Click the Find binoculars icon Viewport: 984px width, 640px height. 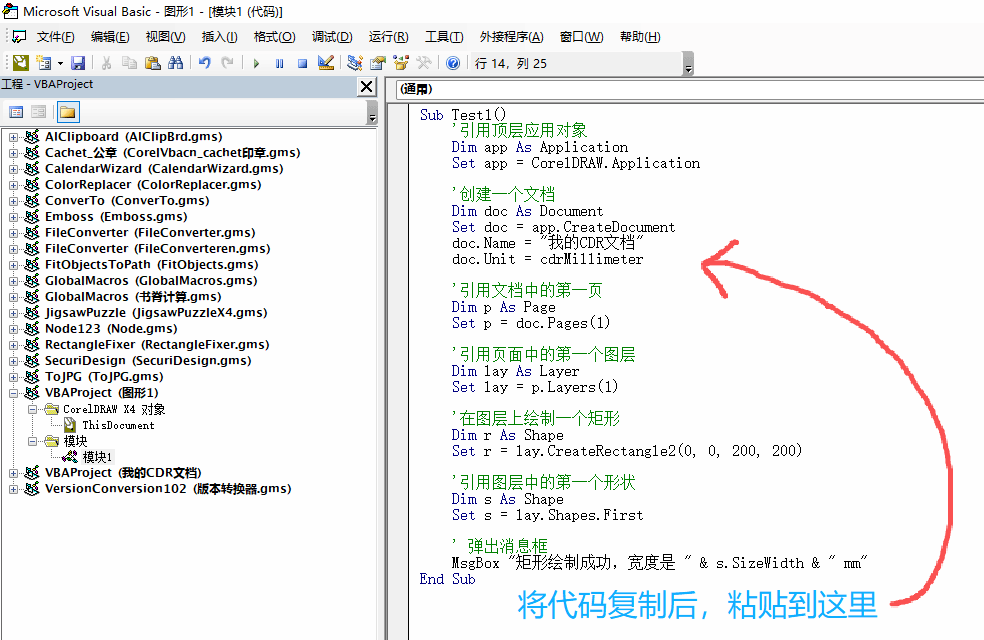tap(176, 63)
